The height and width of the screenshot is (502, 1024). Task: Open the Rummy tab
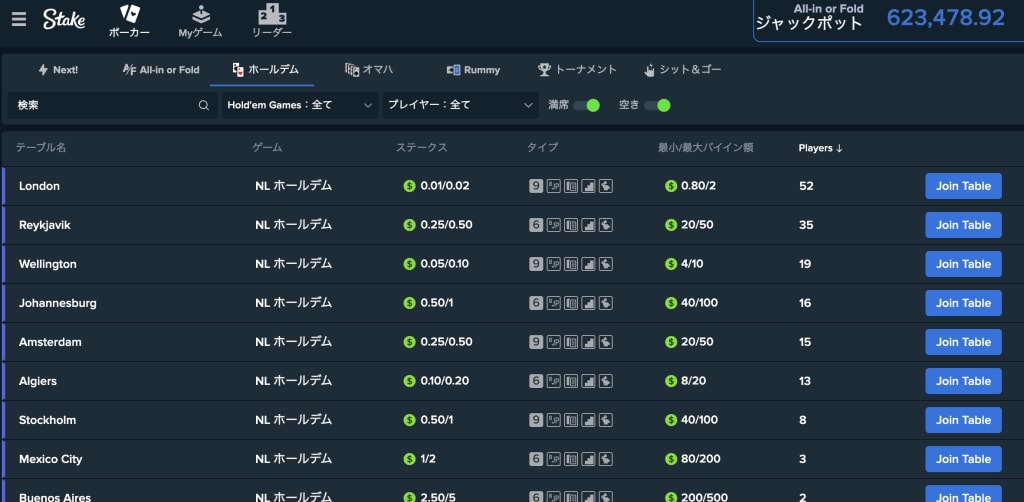[x=473, y=70]
